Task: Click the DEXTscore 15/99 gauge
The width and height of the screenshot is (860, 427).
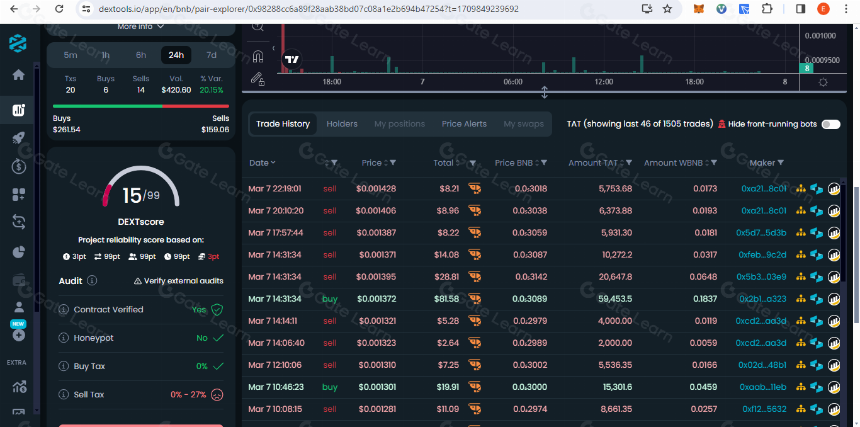Action: pyautogui.click(x=140, y=187)
